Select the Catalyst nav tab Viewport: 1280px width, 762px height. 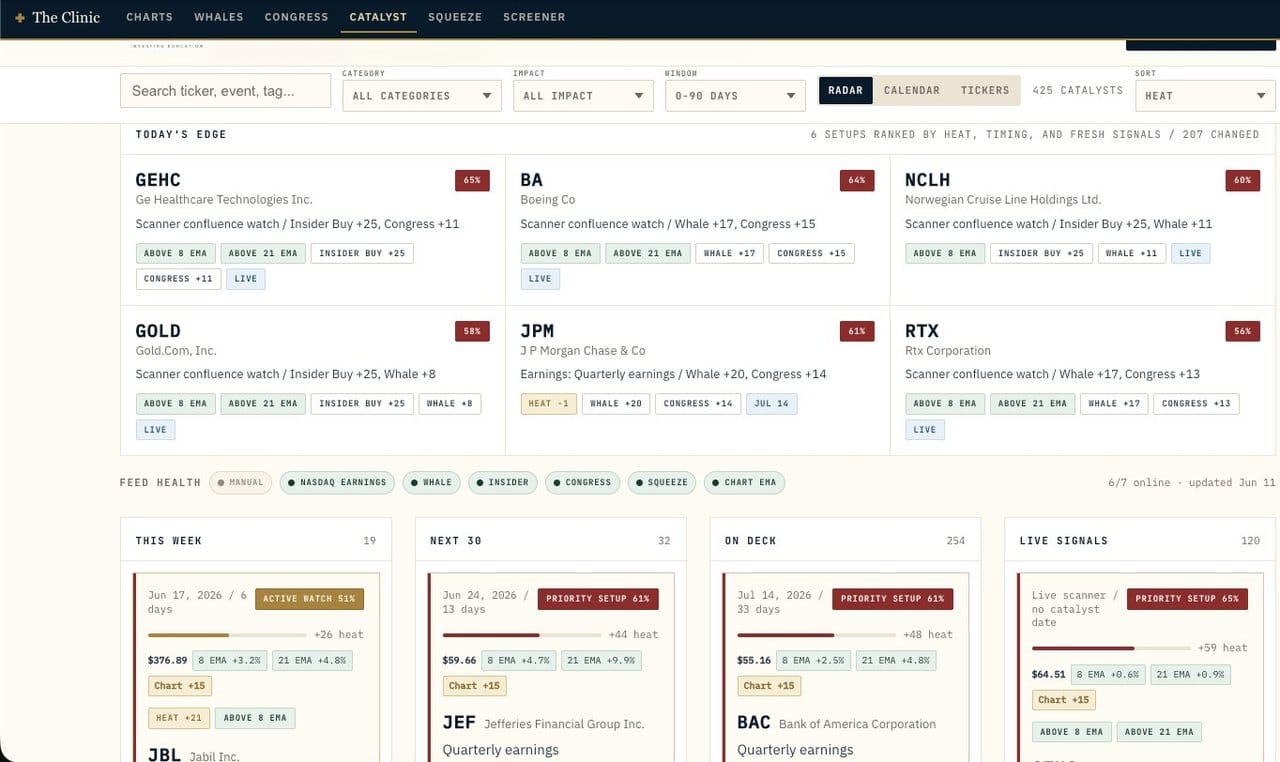378,17
